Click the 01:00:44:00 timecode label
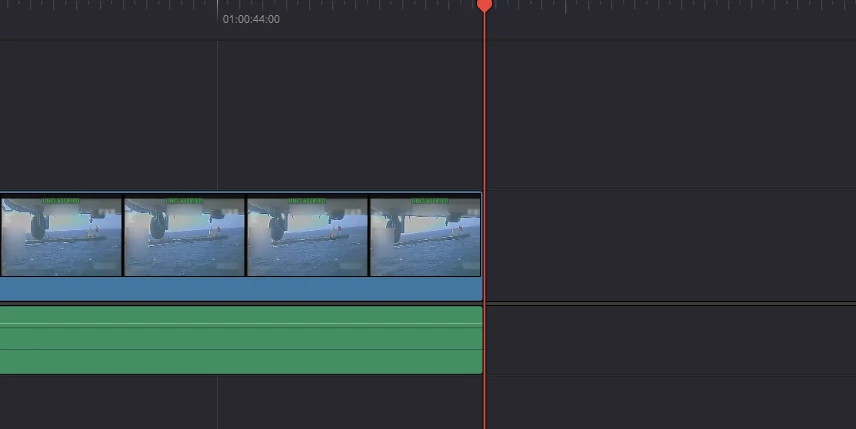Viewport: 856px width, 429px height. click(x=251, y=19)
